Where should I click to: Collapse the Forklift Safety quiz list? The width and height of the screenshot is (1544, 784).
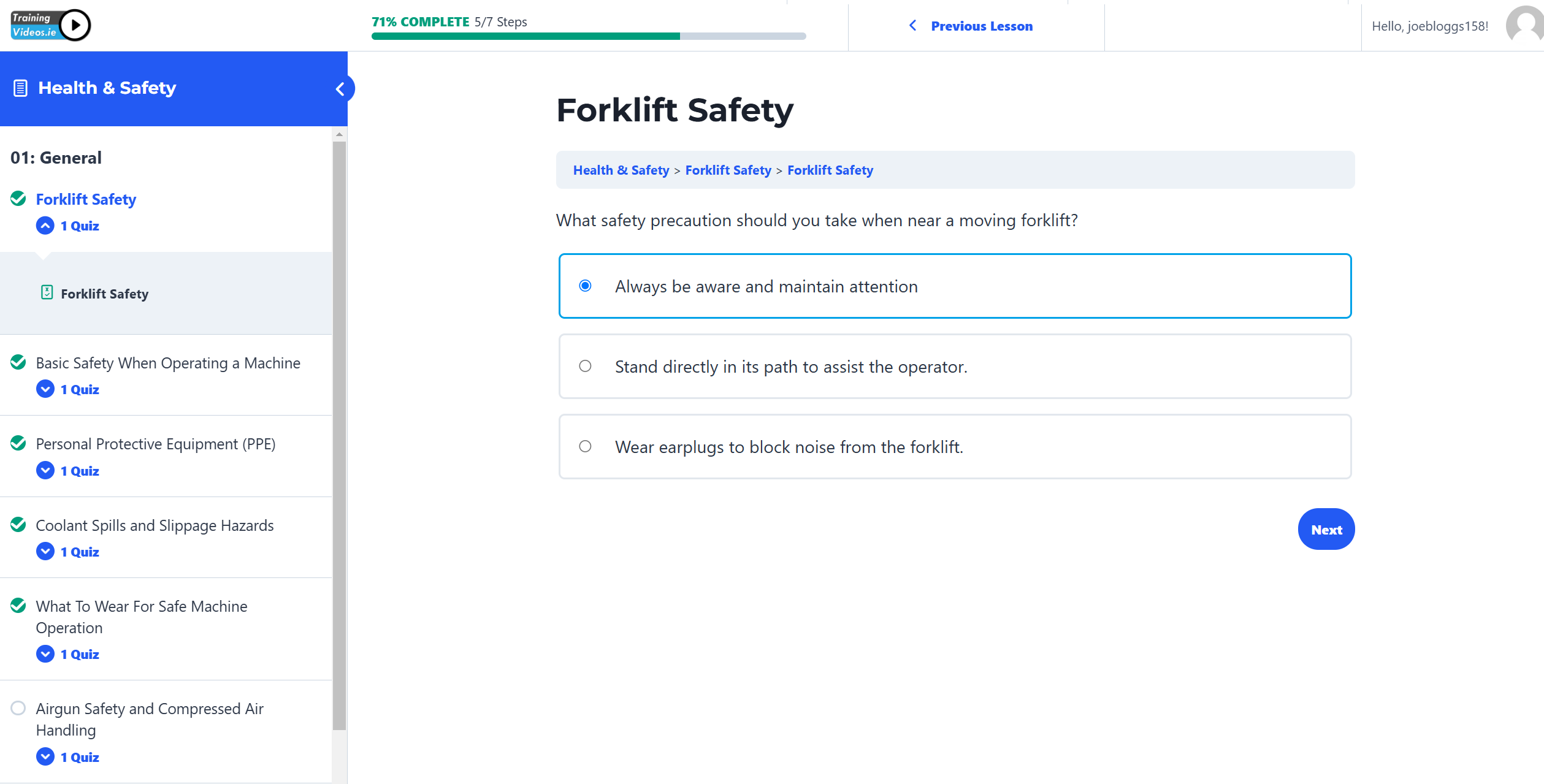point(45,226)
